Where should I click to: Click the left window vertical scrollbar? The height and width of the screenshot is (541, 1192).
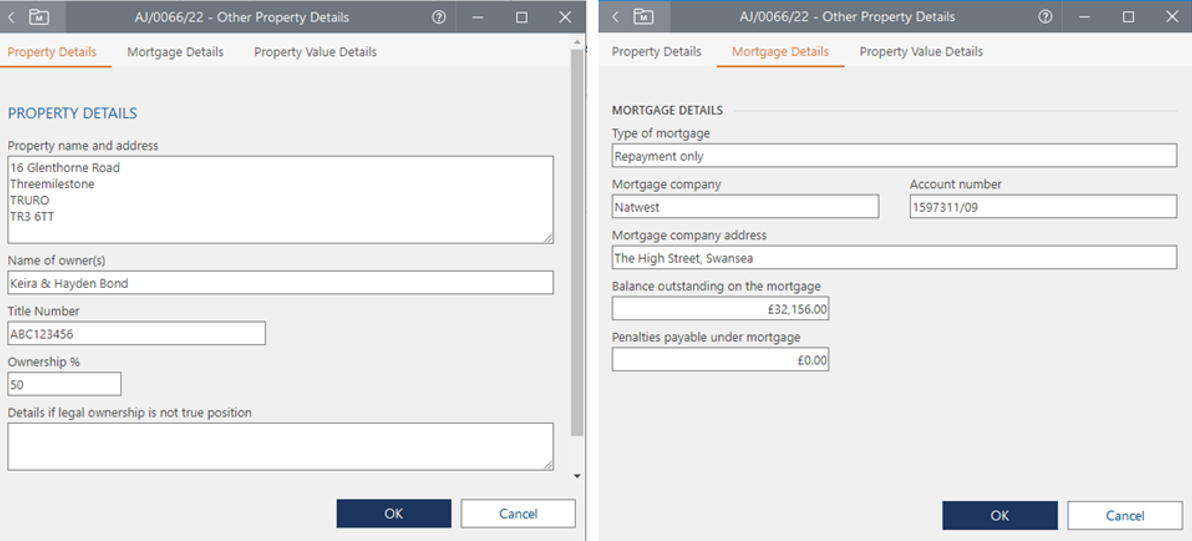(577, 240)
